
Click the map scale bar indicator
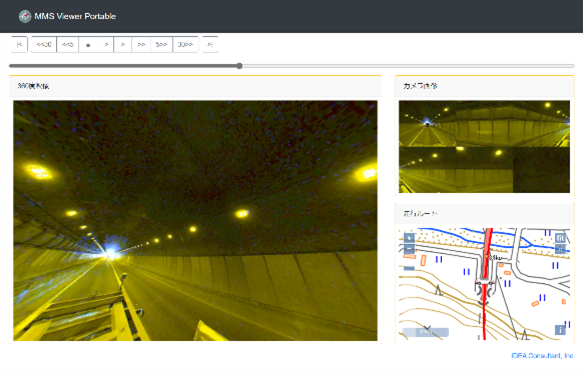426,332
